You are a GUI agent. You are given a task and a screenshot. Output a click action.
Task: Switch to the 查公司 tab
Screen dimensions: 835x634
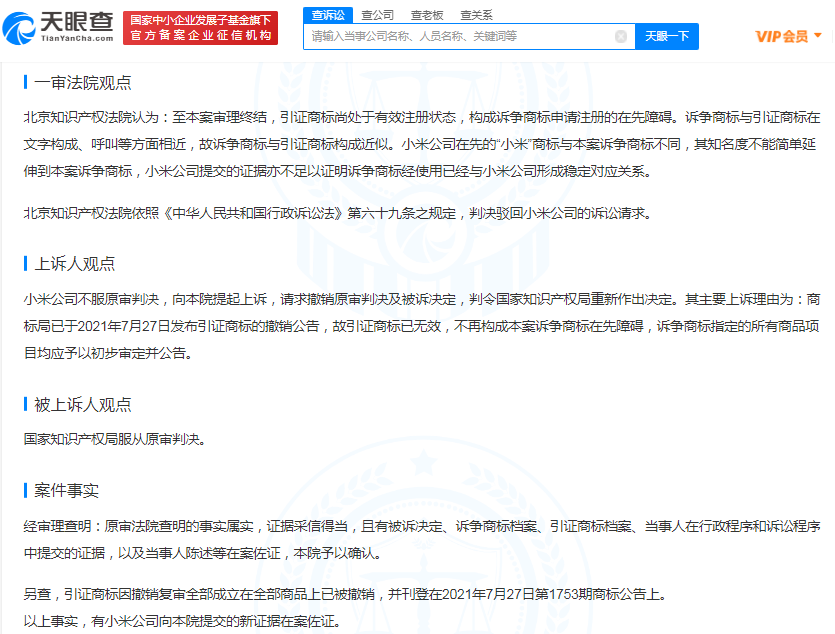tap(378, 15)
